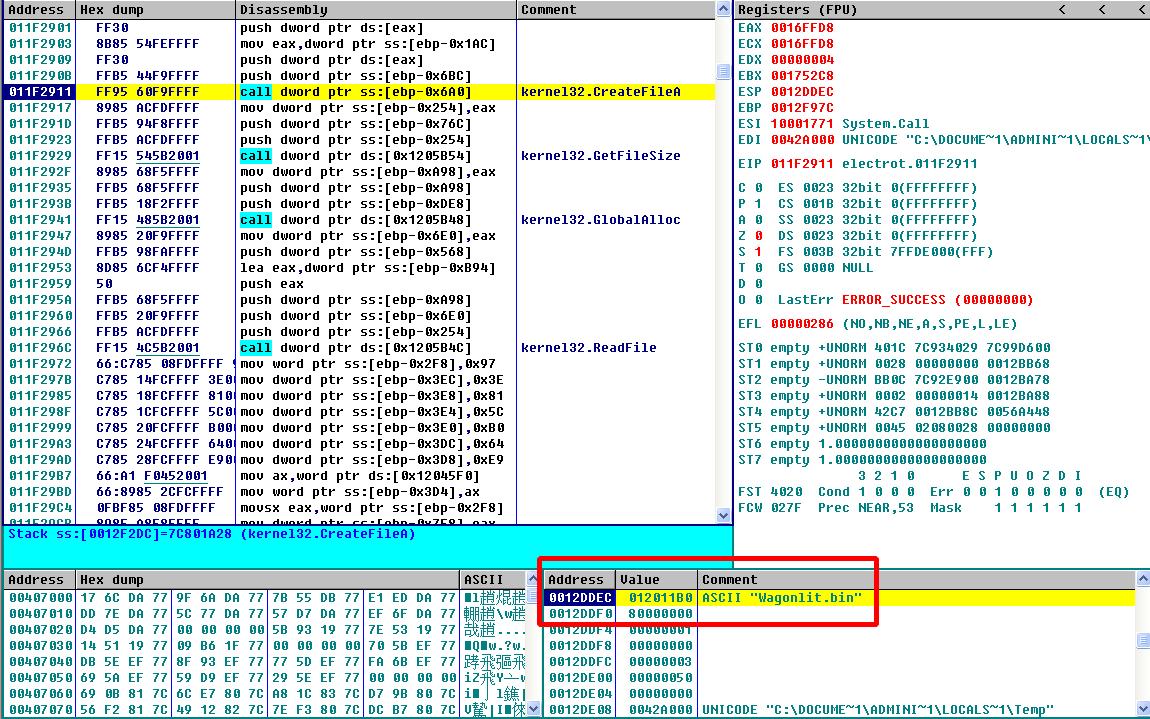The width and height of the screenshot is (1150, 719).
Task: Select the EDI register UNICODE path row
Action: [x=942, y=140]
